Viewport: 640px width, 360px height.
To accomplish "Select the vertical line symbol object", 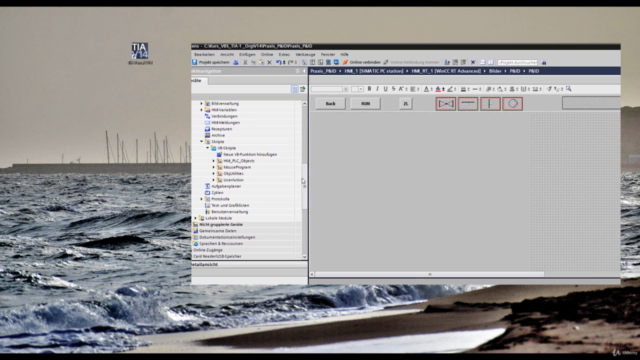I will point(490,104).
